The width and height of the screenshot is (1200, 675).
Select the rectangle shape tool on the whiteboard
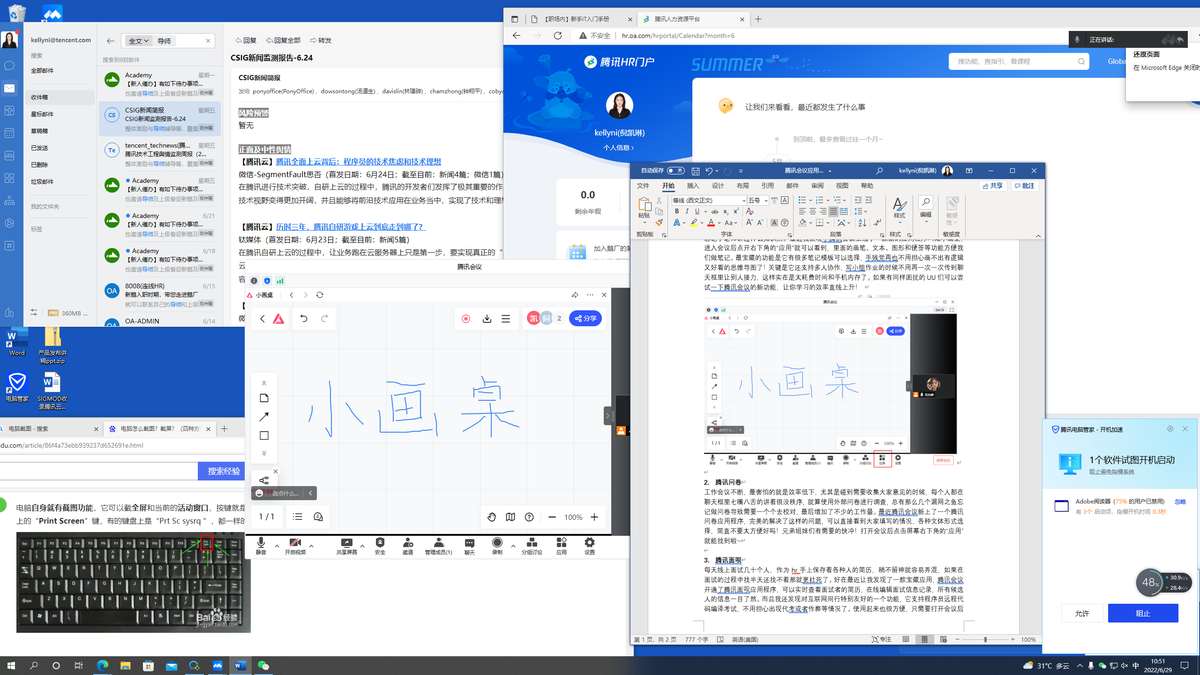(x=264, y=436)
